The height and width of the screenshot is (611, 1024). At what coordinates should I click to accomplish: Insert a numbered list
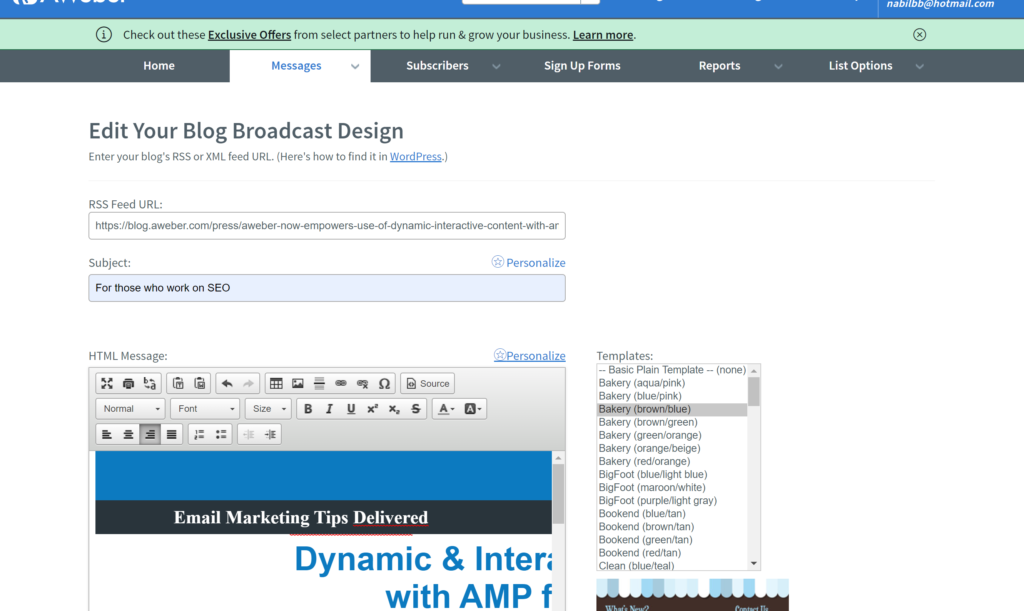(x=200, y=434)
